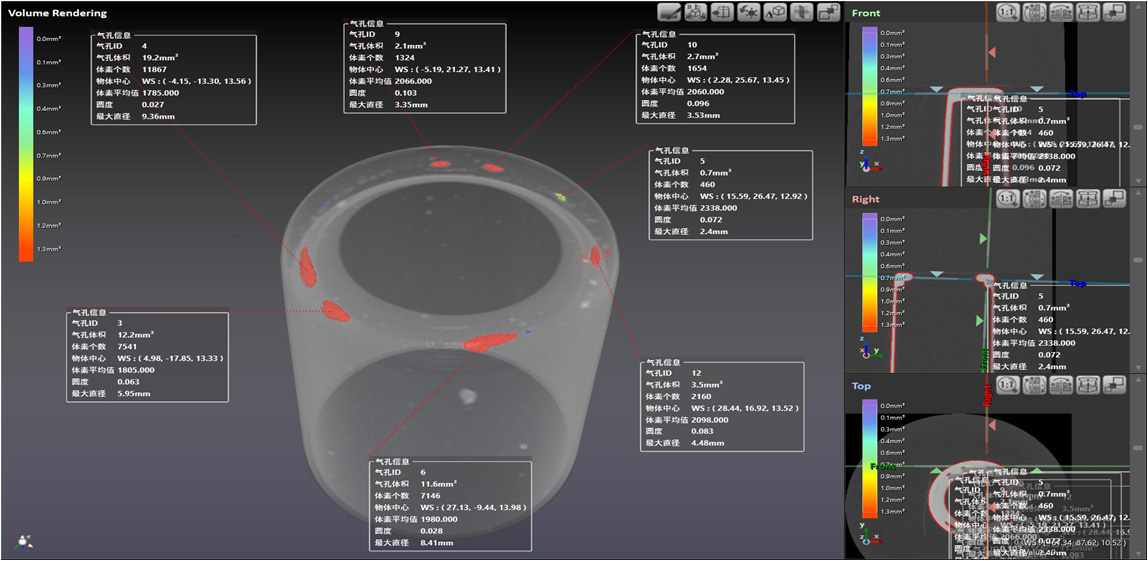The width and height of the screenshot is (1148, 561).
Task: Select the pore ID 4 info box
Action: coord(173,80)
